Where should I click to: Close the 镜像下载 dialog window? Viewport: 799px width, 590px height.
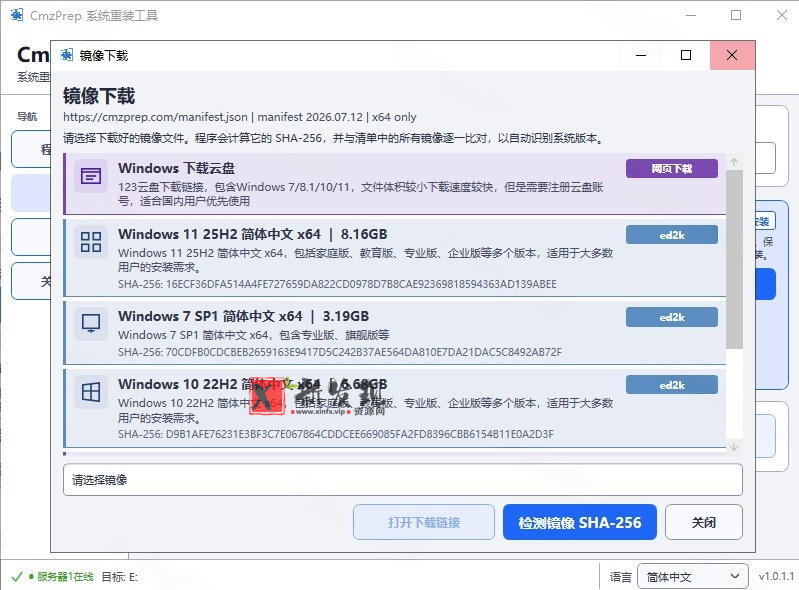coord(732,55)
